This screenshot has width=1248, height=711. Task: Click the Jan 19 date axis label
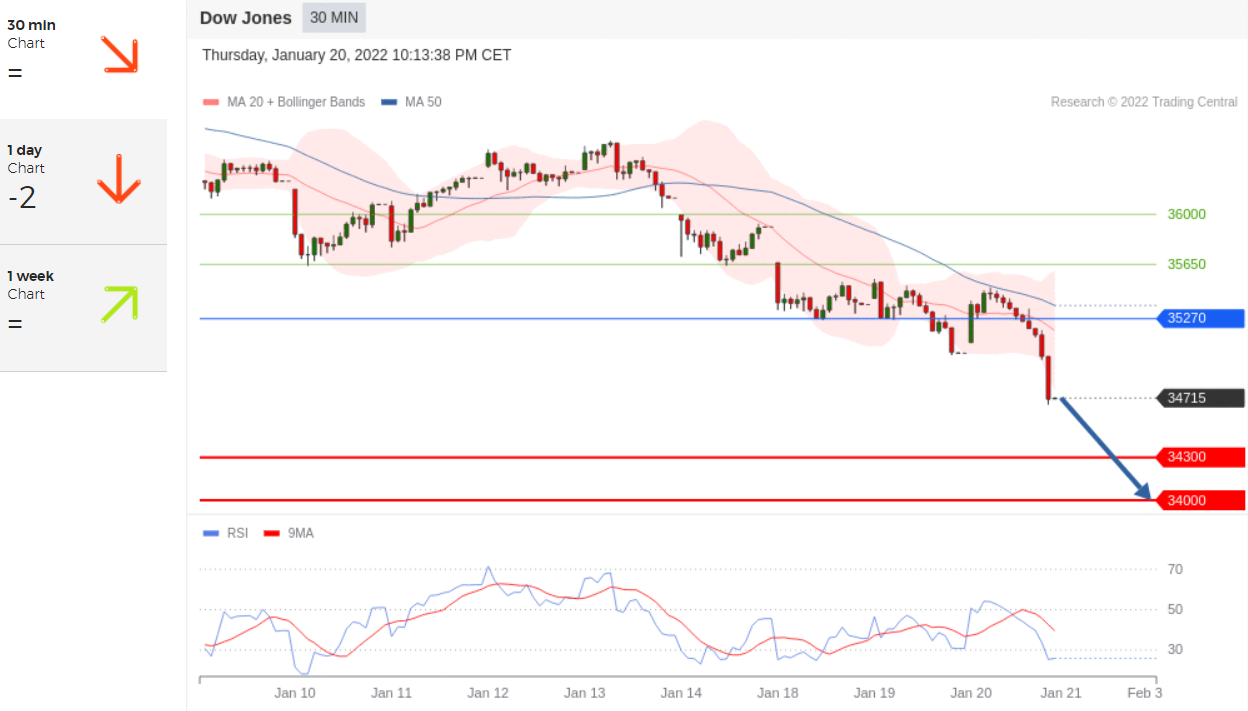coord(874,692)
